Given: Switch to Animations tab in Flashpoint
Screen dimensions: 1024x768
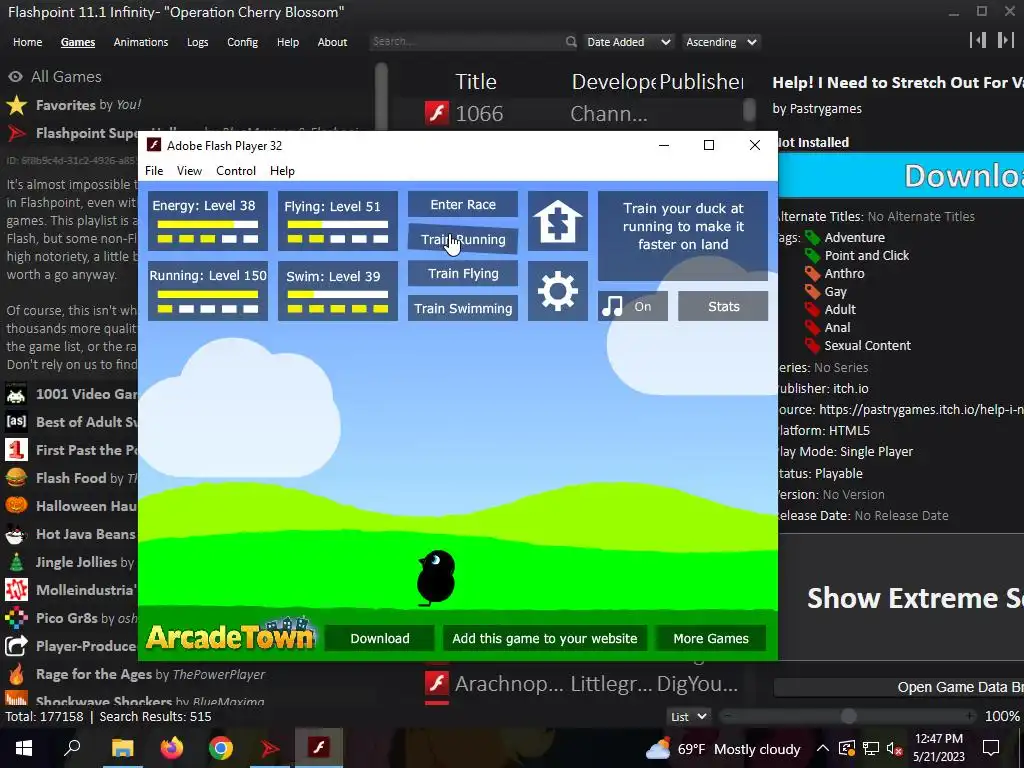Looking at the screenshot, I should (x=140, y=42).
